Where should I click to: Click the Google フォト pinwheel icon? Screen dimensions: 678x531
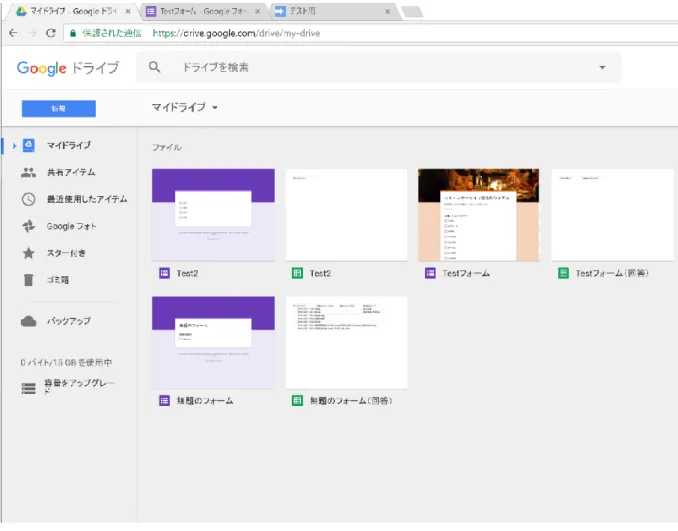click(x=29, y=226)
